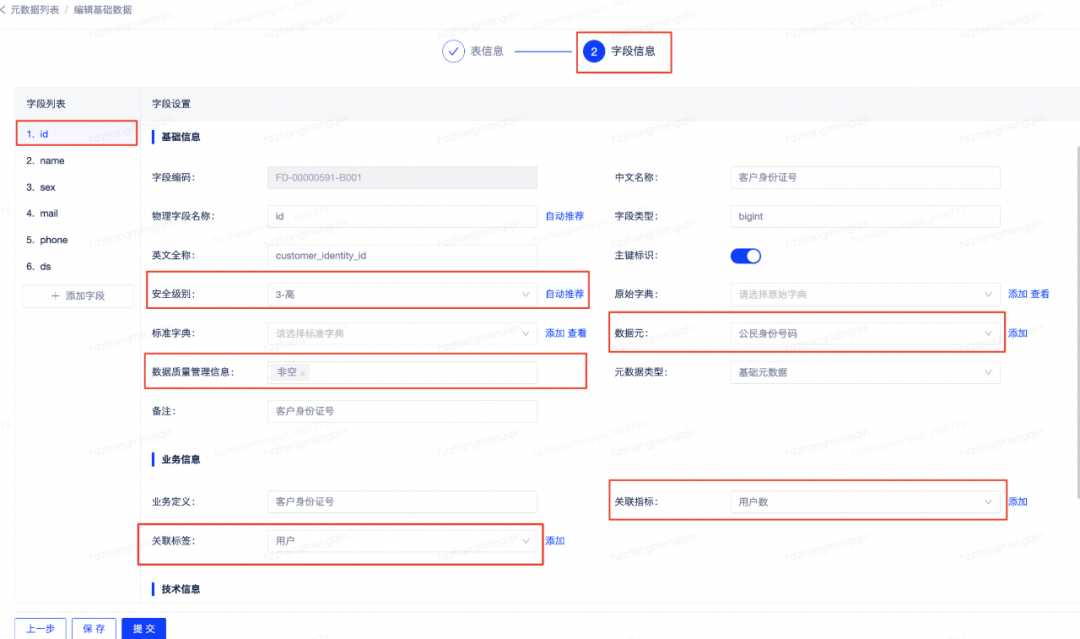Image resolution: width=1080 pixels, height=639 pixels.
Task: Click 查看 link next to 标准字典
Action: 576,333
